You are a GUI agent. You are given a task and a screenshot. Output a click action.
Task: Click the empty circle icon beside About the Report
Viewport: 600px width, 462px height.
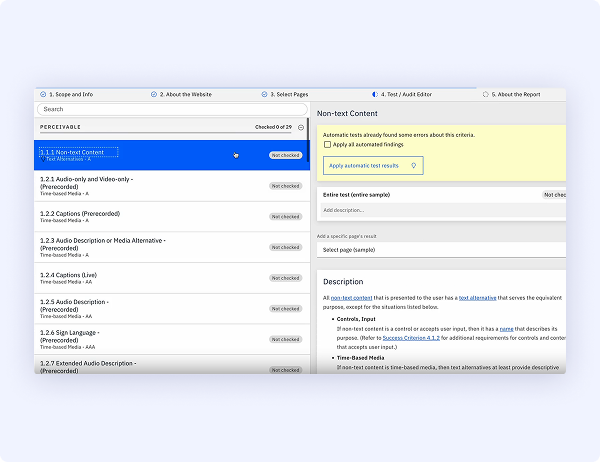[x=486, y=94]
